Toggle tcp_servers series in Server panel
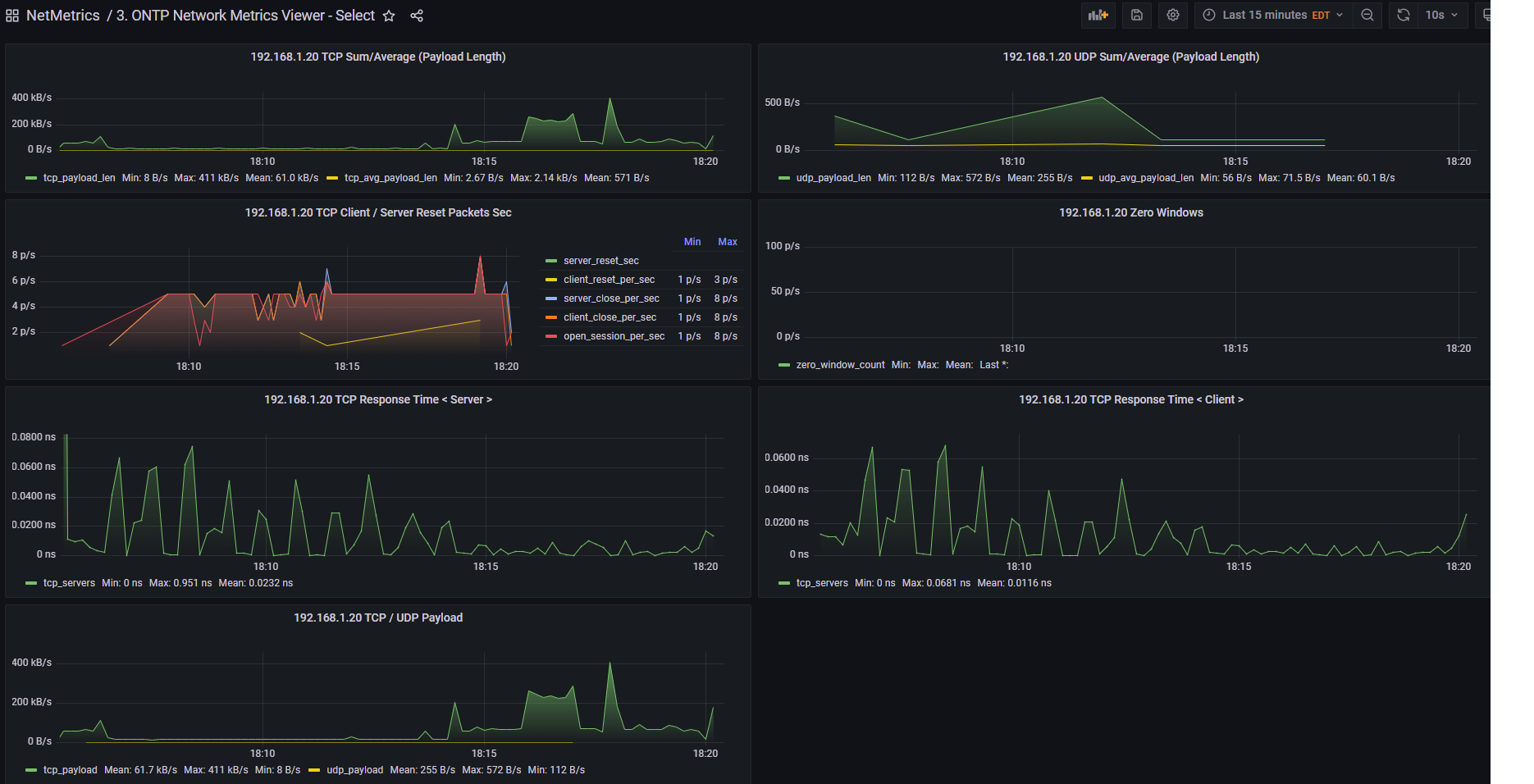1534x784 pixels. coord(69,583)
